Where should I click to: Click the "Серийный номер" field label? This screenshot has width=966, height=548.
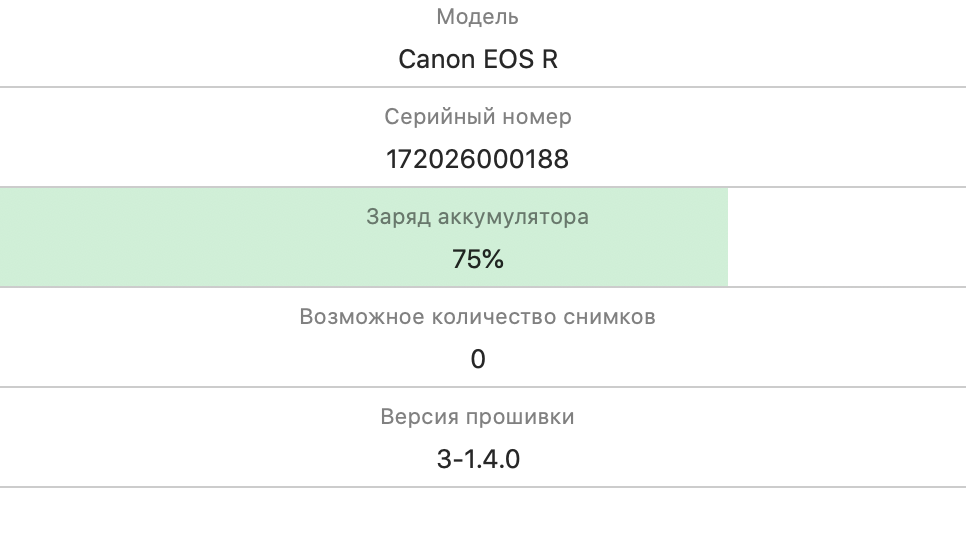tap(478, 117)
